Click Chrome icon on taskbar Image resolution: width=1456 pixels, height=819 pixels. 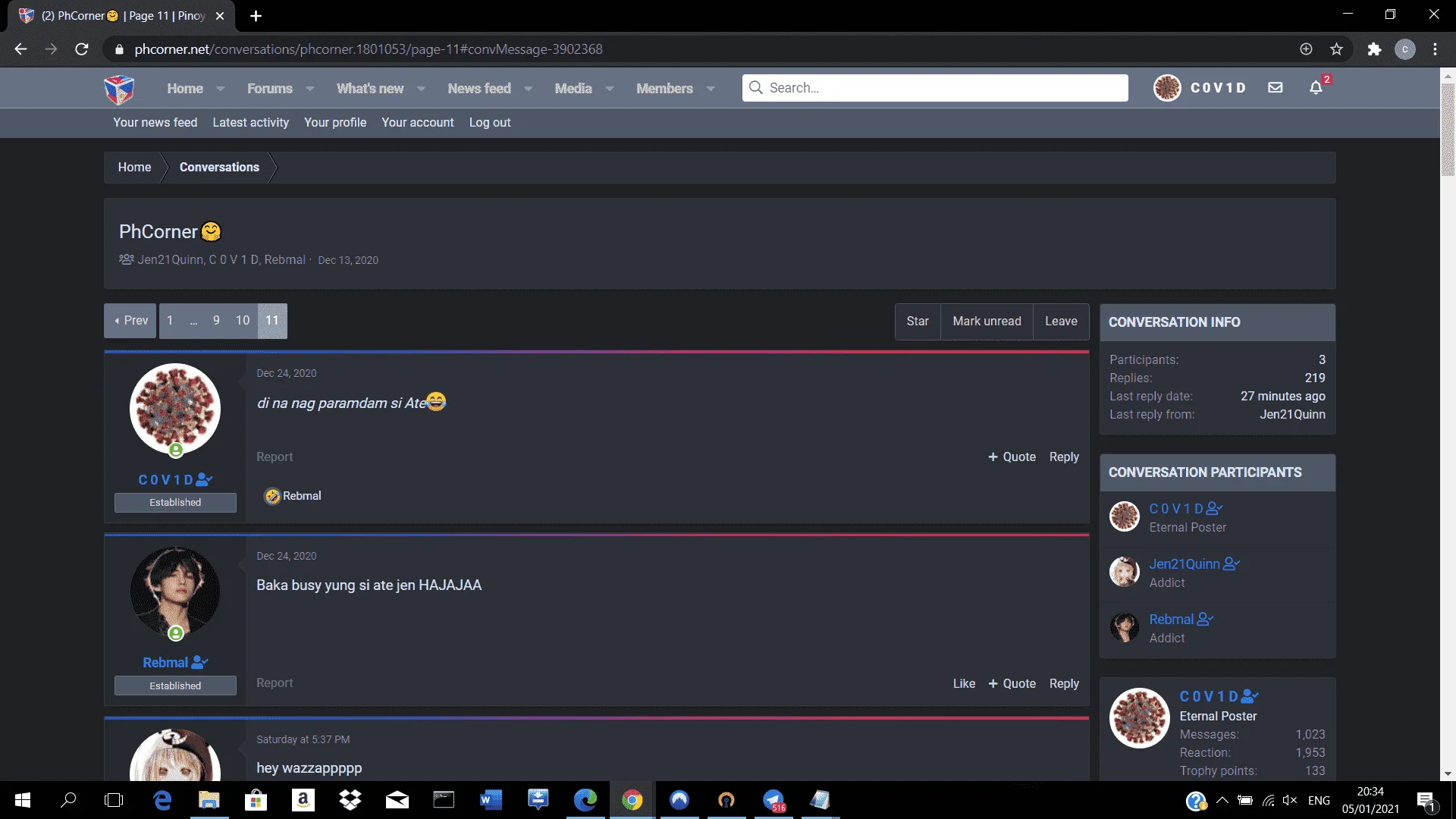click(632, 800)
